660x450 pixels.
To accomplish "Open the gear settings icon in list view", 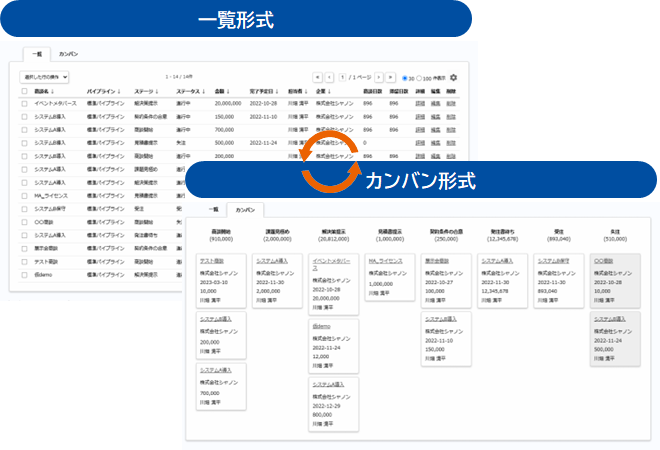I will coord(453,77).
